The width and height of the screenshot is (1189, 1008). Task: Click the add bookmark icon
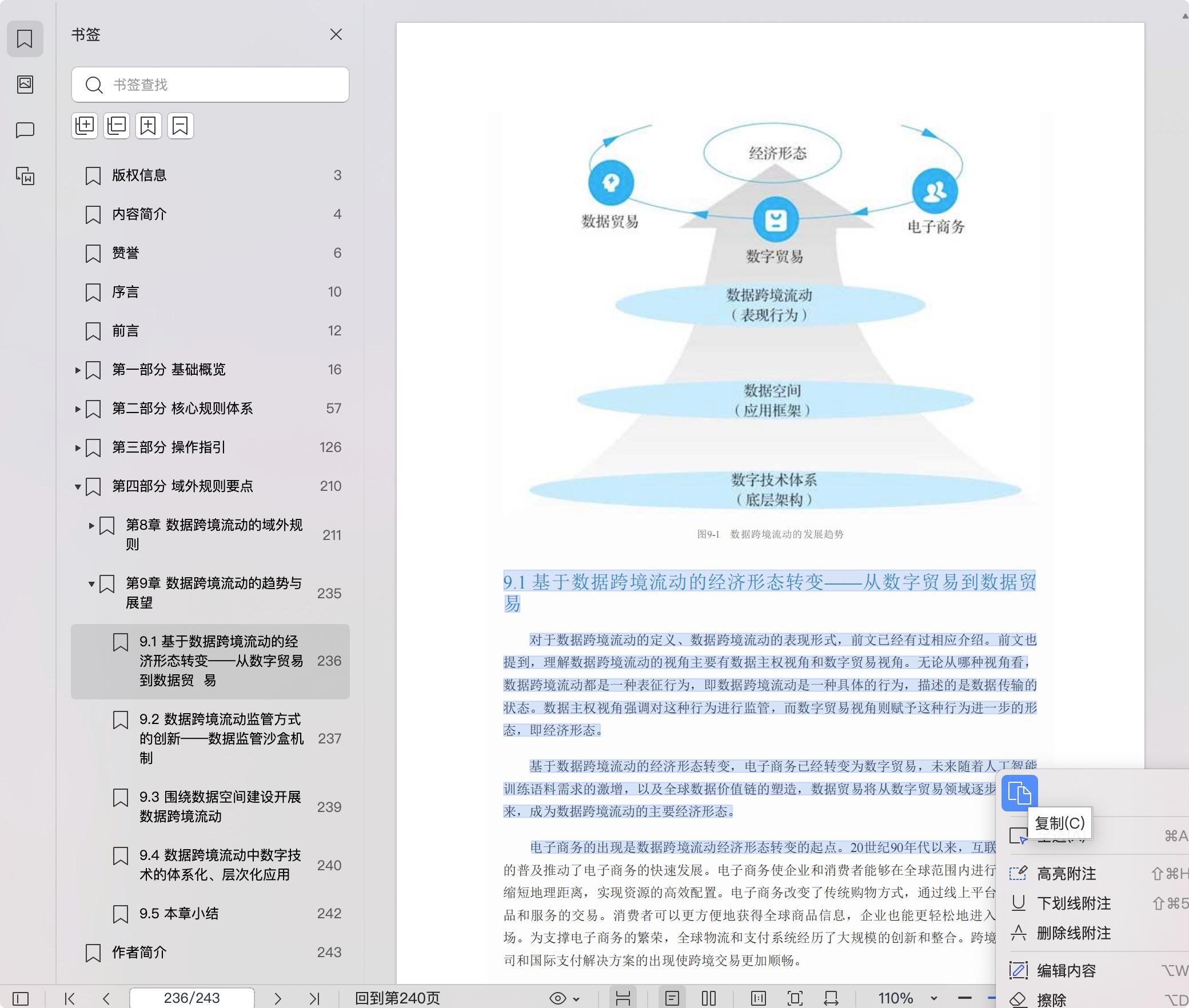click(149, 126)
